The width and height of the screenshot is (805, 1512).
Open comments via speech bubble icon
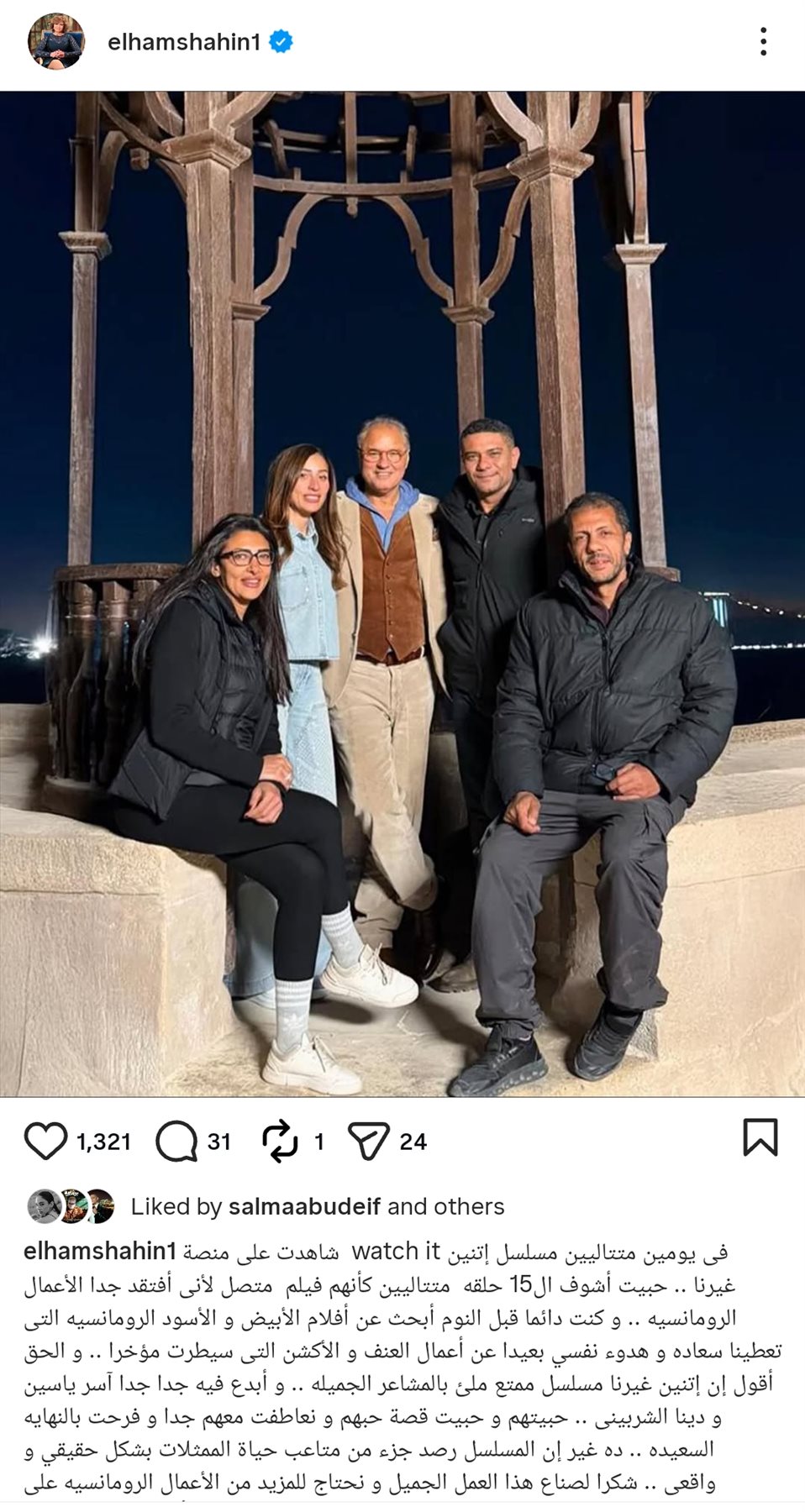pos(176,1141)
